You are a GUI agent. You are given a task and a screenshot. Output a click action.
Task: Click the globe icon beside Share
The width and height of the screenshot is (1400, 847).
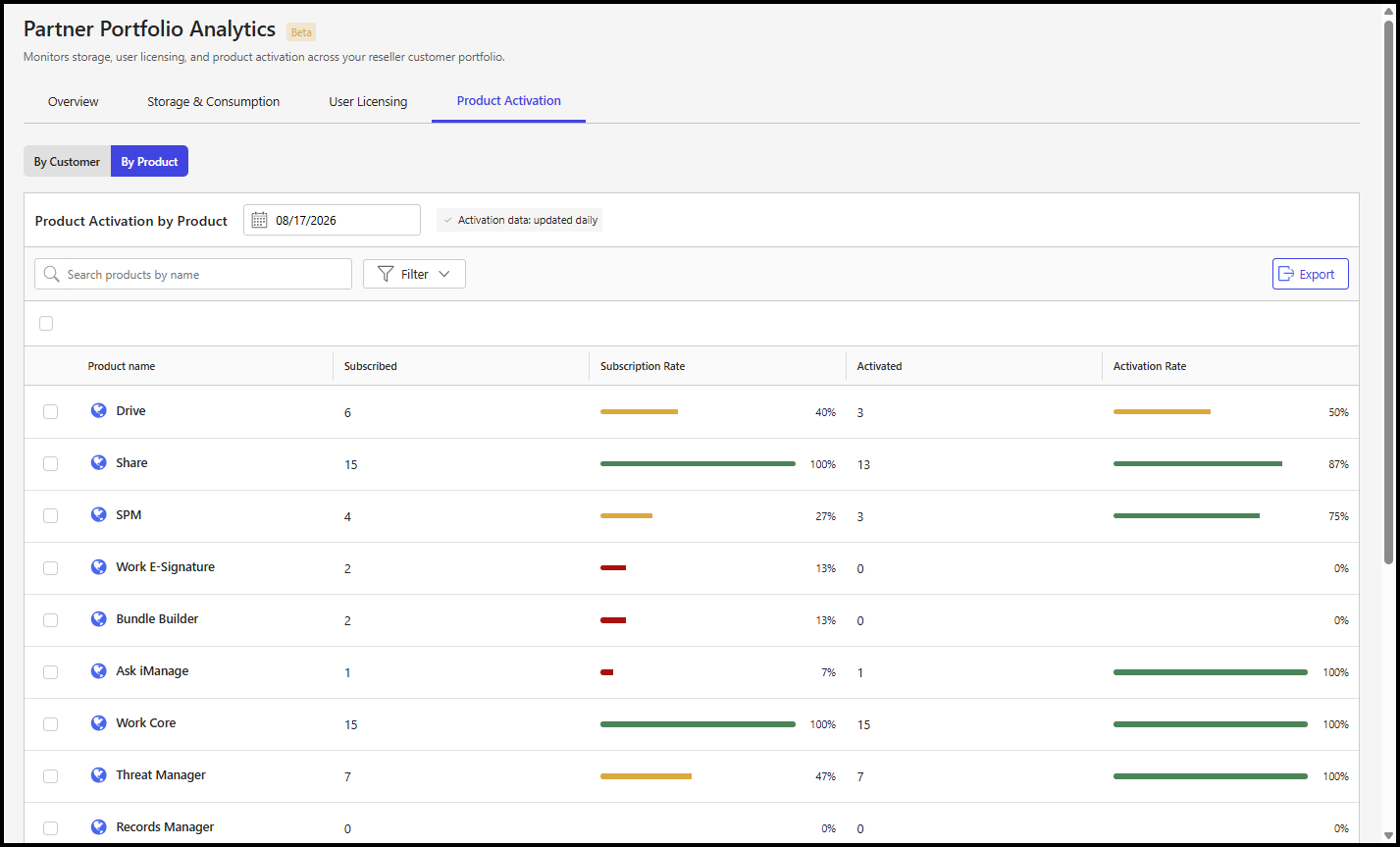tap(98, 462)
